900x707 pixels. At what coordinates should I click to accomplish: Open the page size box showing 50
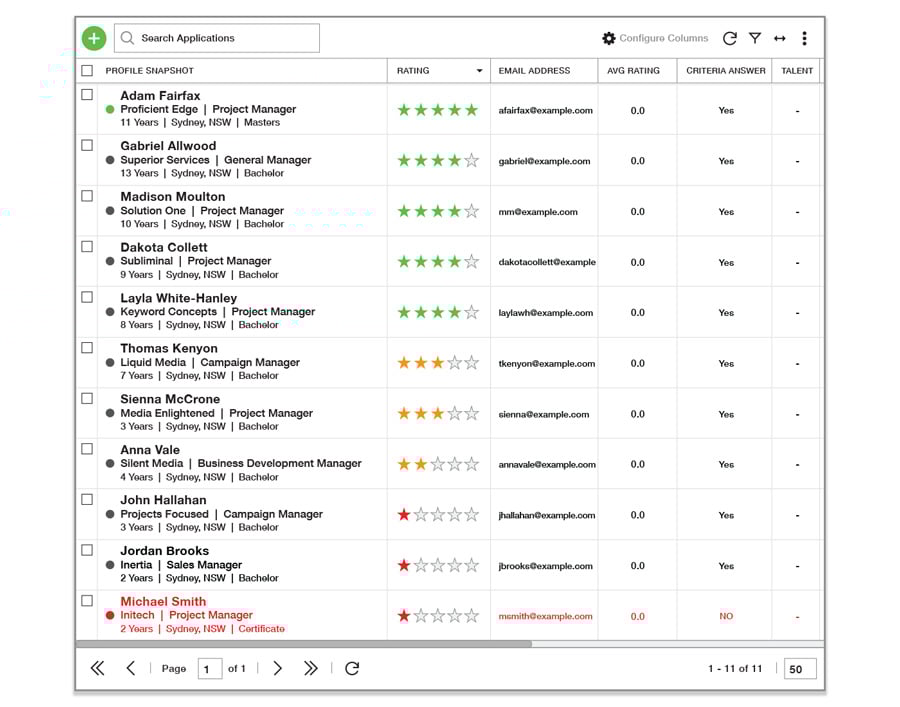click(800, 669)
